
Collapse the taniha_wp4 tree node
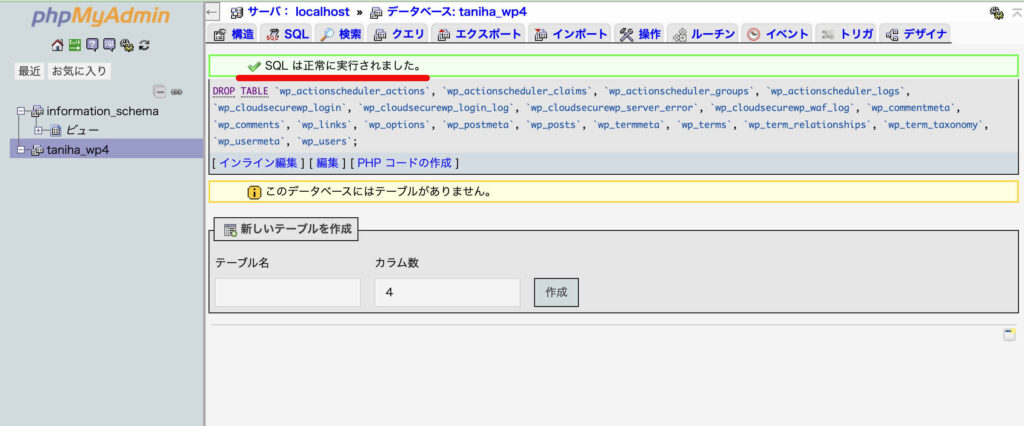21,150
